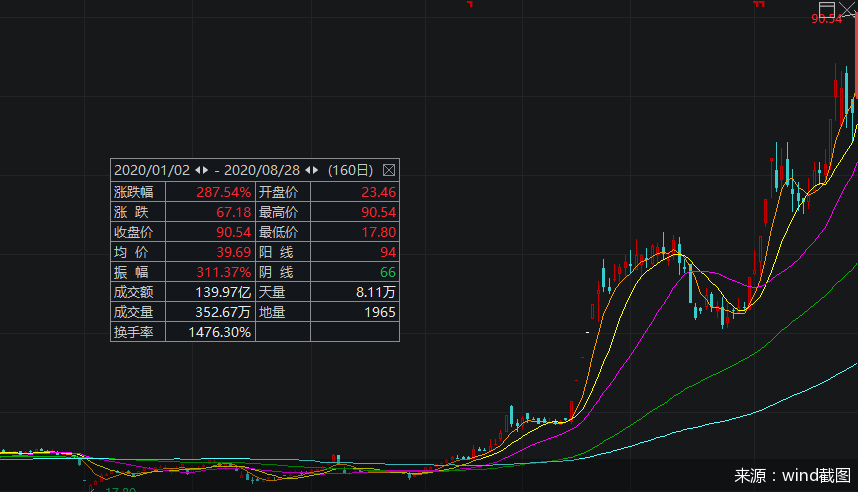858x492 pixels.
Task: Click the (160日) day count label
Action: 350,170
